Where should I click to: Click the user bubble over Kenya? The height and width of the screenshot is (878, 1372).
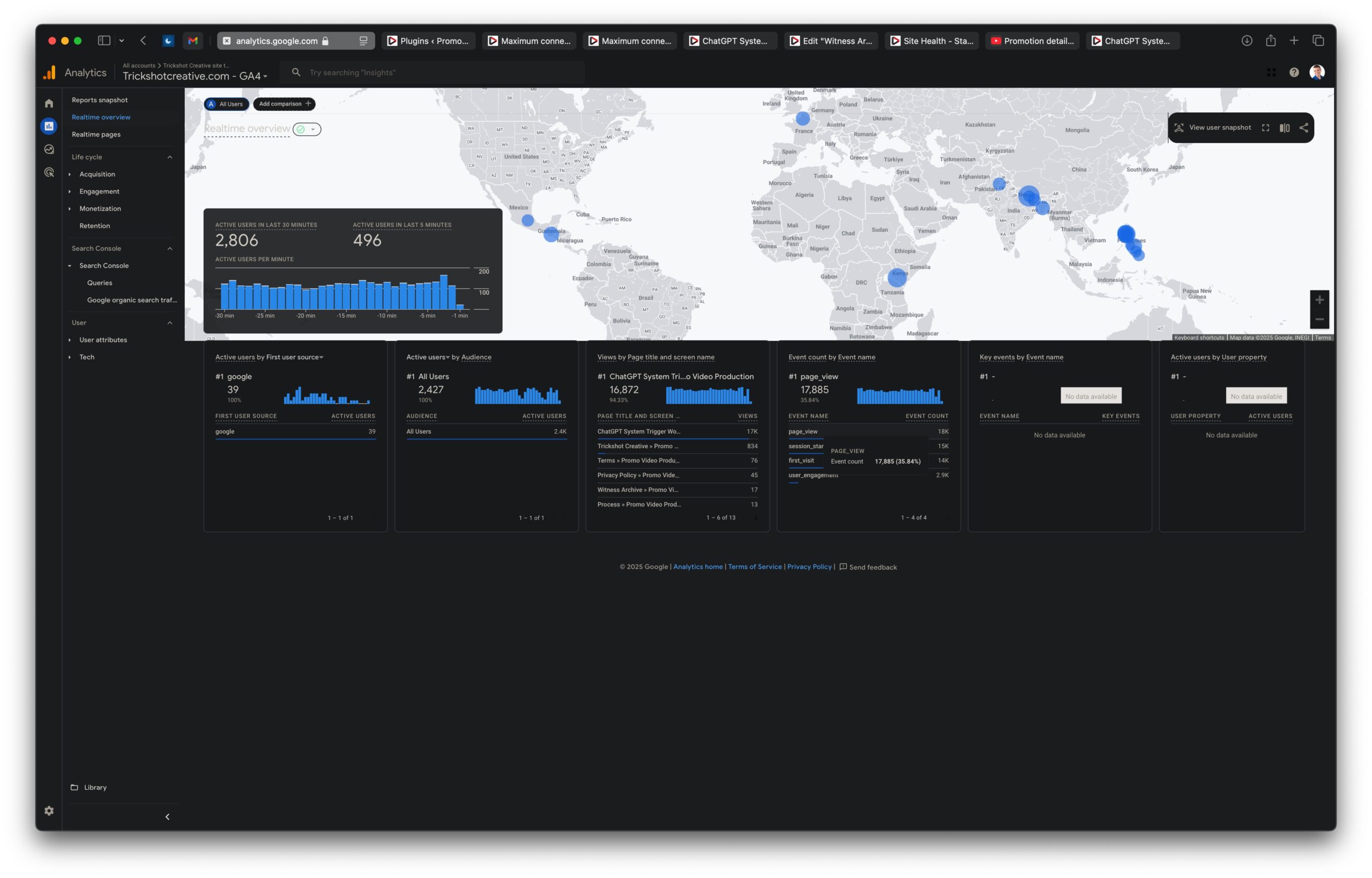point(897,278)
